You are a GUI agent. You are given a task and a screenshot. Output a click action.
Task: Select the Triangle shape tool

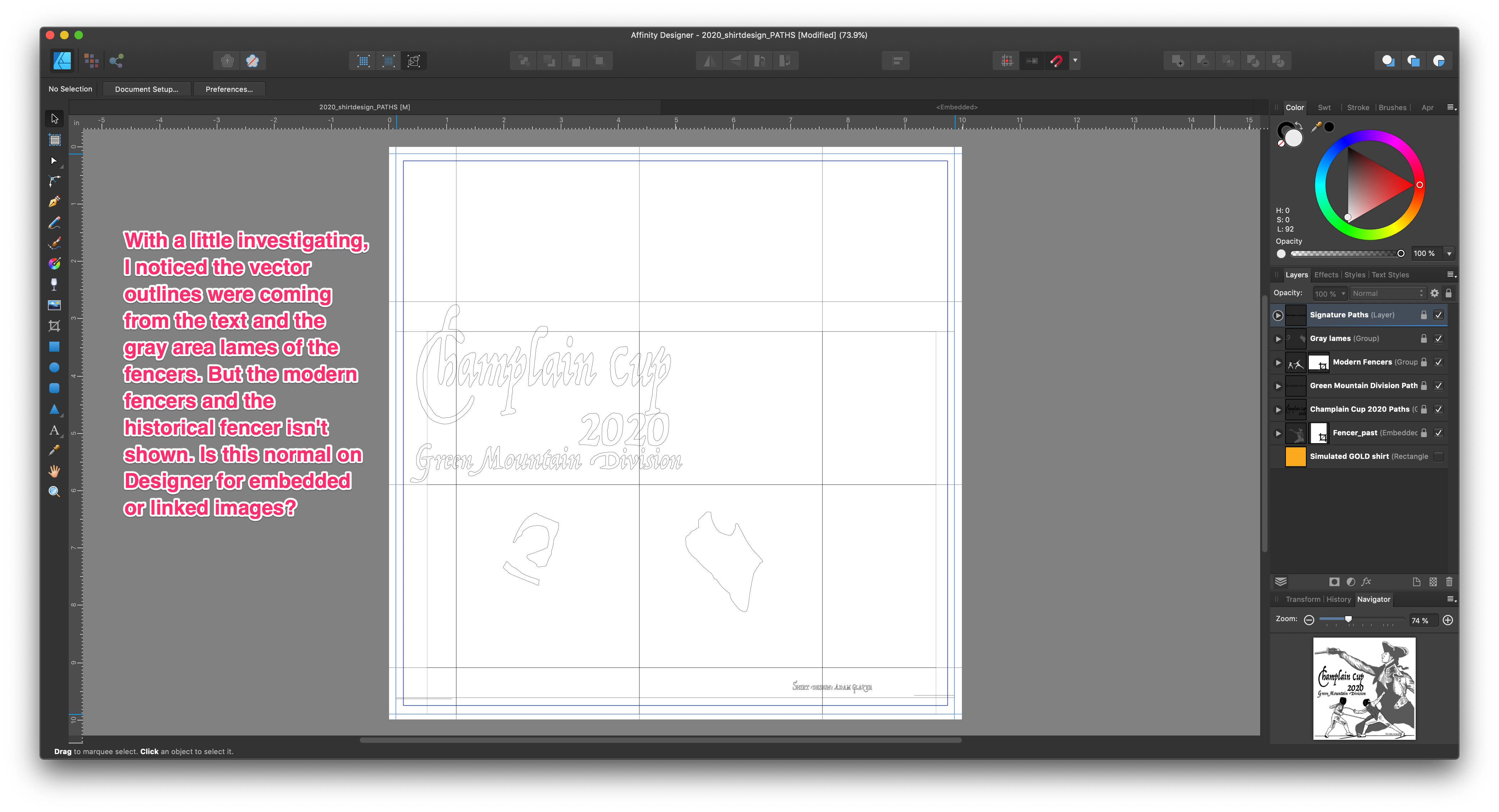click(x=54, y=409)
